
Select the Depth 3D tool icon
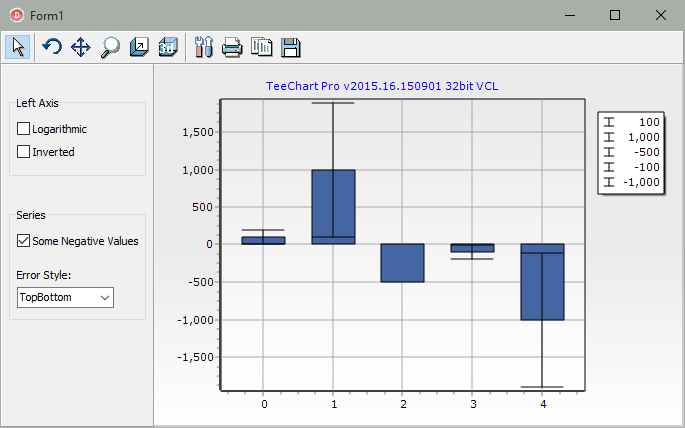click(x=139, y=47)
